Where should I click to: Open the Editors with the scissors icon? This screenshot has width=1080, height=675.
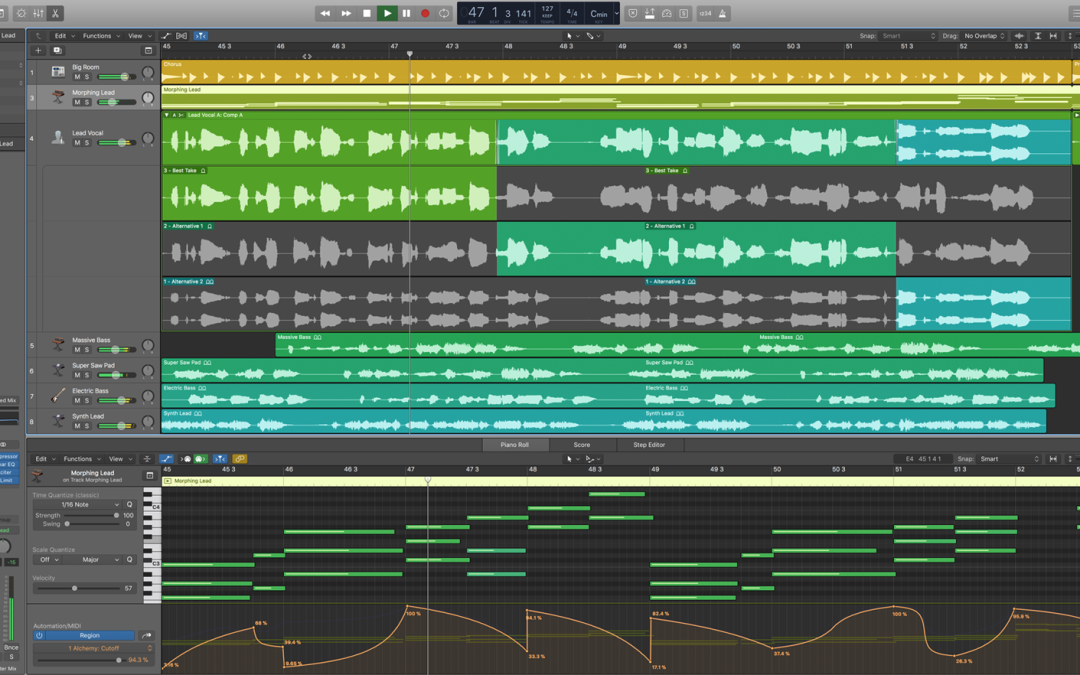55,13
